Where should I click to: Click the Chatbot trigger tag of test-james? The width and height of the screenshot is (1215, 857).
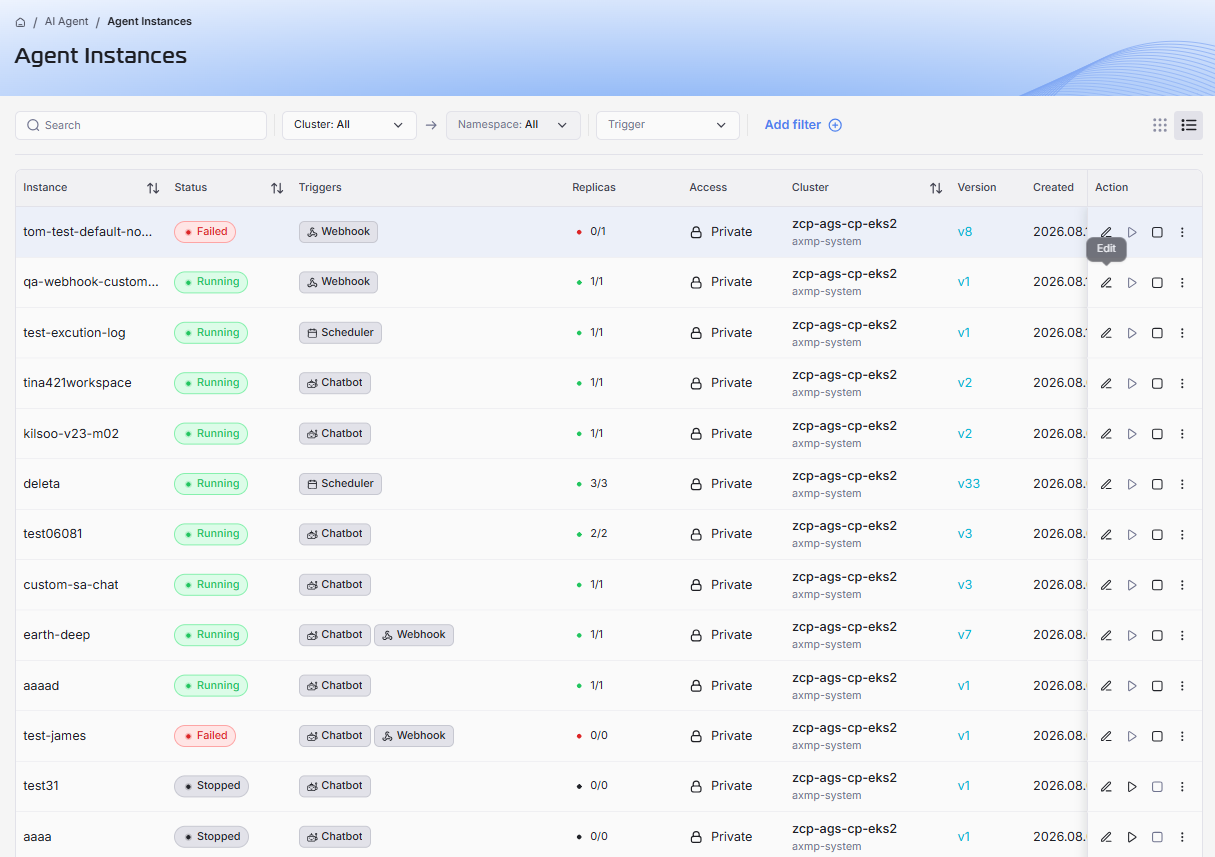[x=335, y=736]
